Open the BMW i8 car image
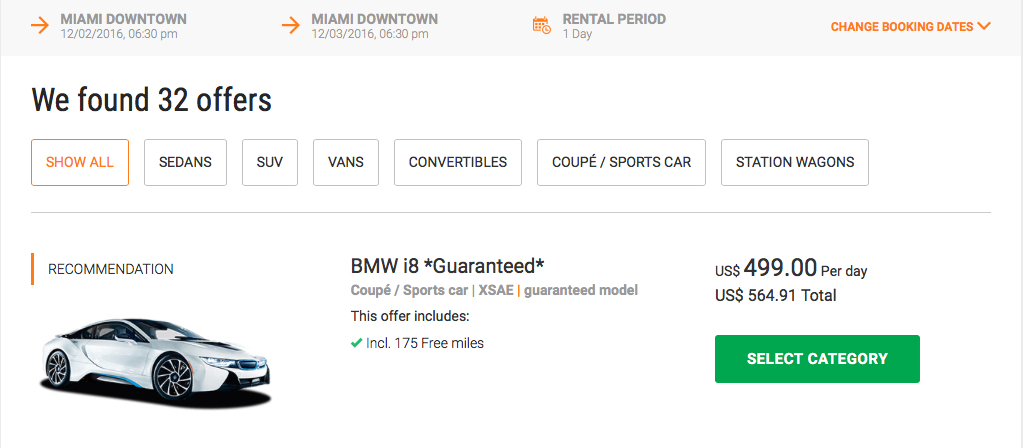 (x=156, y=362)
